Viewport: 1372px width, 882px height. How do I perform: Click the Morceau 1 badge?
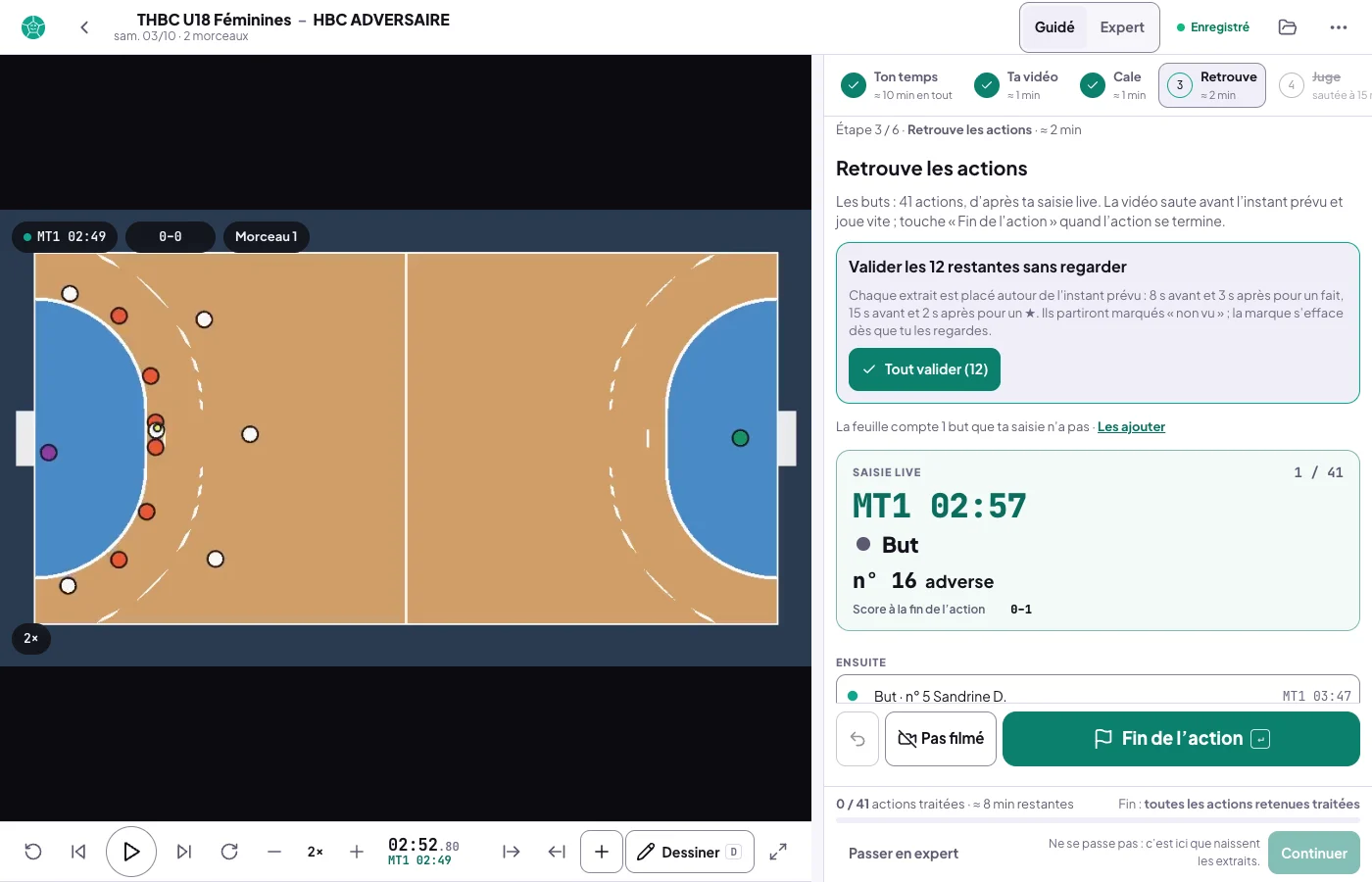[267, 237]
